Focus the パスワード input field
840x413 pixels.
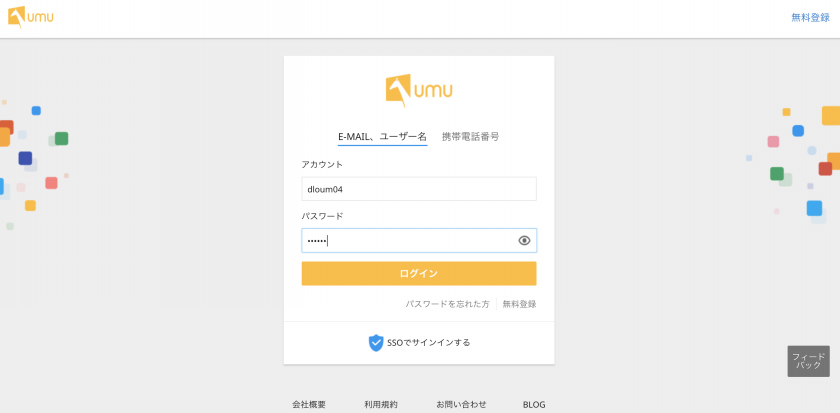pos(419,241)
